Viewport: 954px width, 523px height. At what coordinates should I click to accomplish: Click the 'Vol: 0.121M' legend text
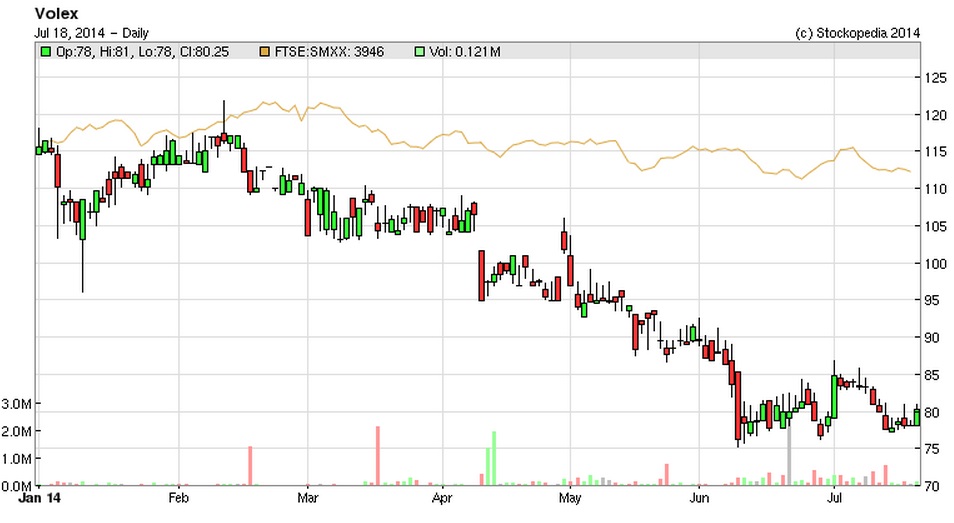pyautogui.click(x=465, y=52)
